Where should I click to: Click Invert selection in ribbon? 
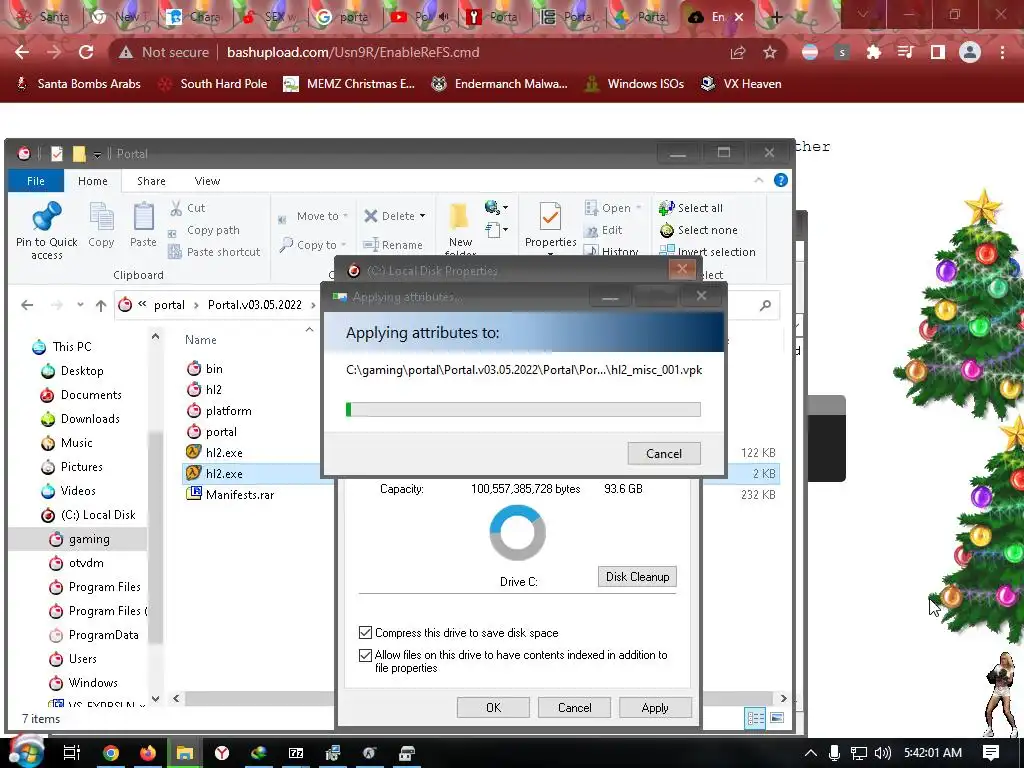tap(707, 251)
